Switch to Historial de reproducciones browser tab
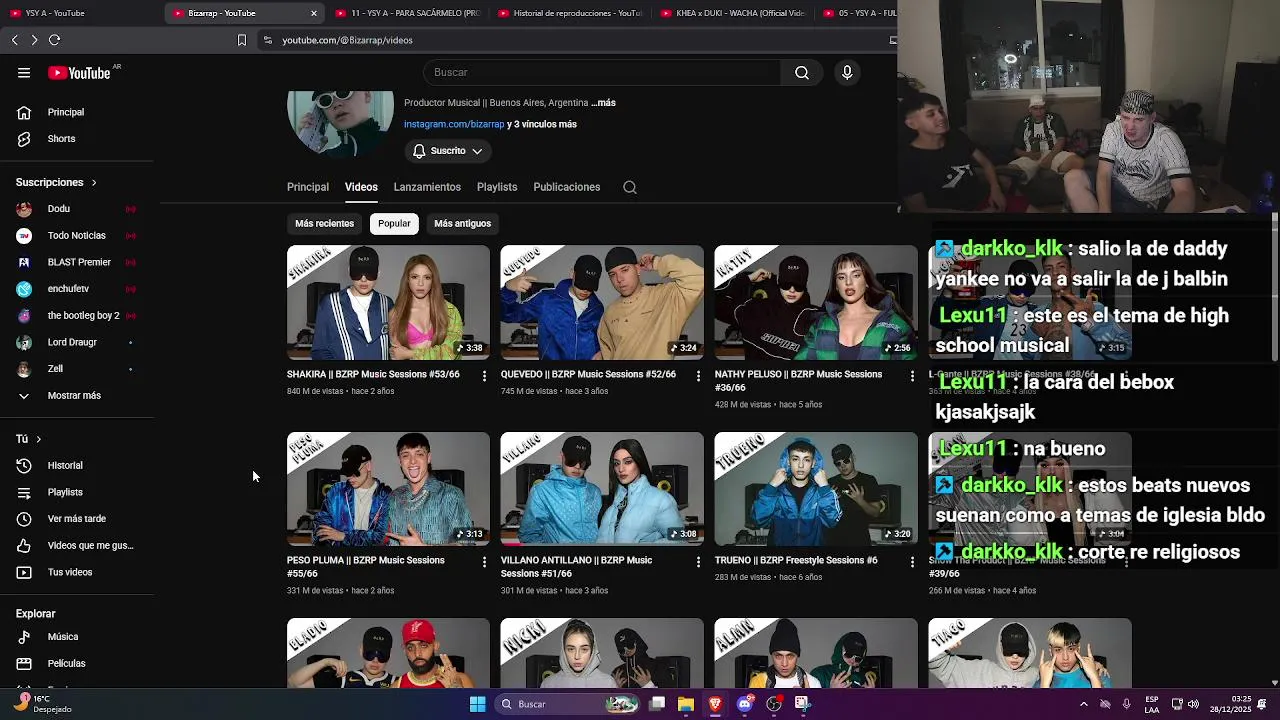1280x720 pixels. pos(570,13)
